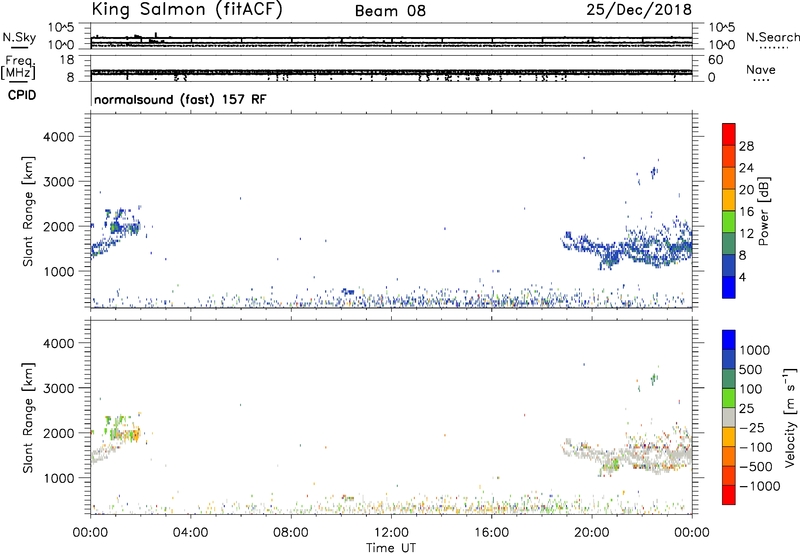Click the 'N.Search' legend label
This screenshot has height=554, width=800.
(x=773, y=37)
